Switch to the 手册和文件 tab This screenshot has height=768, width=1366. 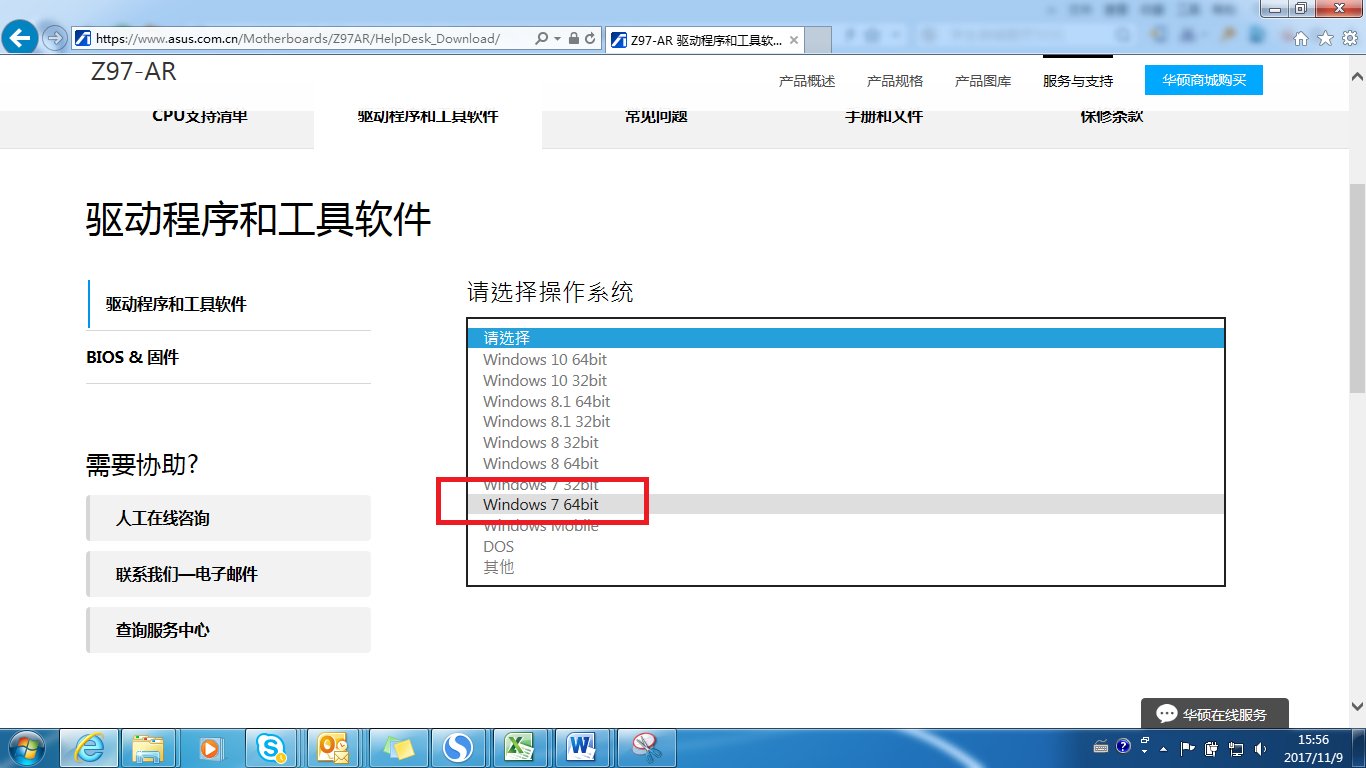pyautogui.click(x=884, y=116)
